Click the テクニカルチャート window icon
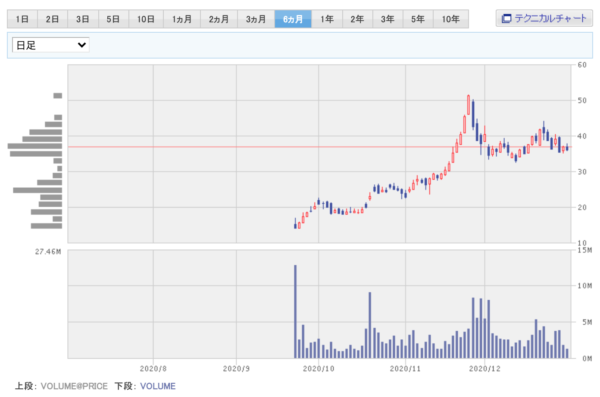The height and width of the screenshot is (397, 600). pyautogui.click(x=506, y=18)
